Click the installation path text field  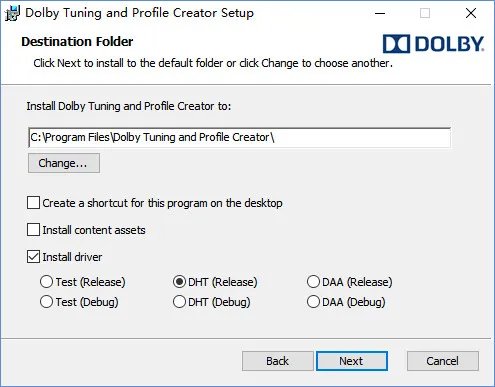click(239, 137)
